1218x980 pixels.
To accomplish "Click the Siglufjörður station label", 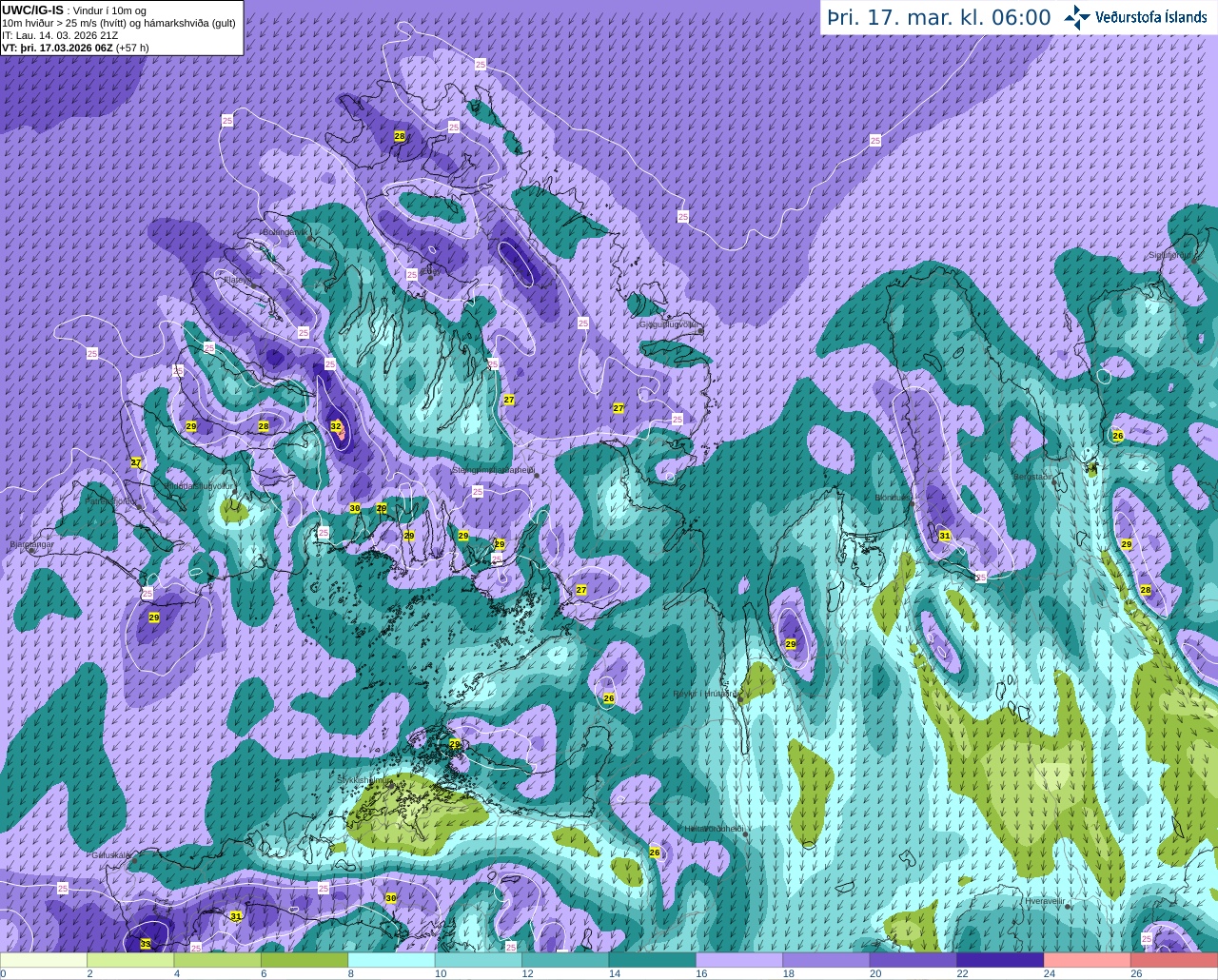I will (1170, 255).
